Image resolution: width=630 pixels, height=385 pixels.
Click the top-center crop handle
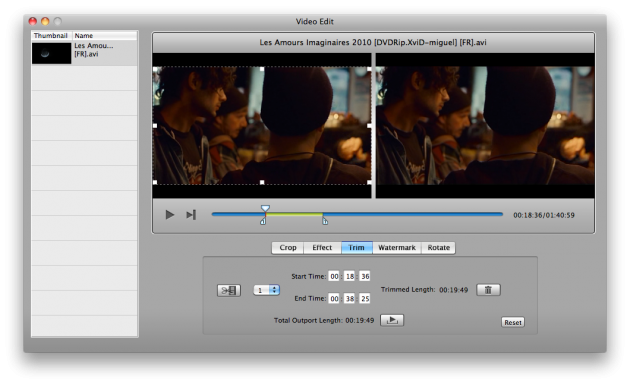coord(262,69)
